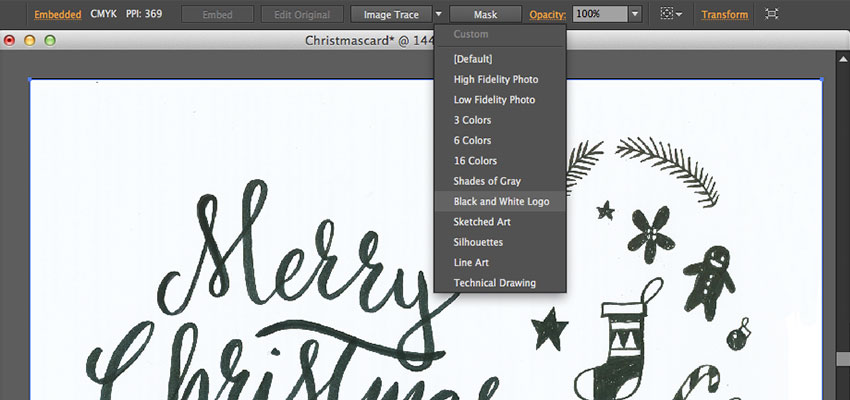Collapse the Image Trace presets dropdown arrow
Screen dimensions: 850x400
pos(439,15)
